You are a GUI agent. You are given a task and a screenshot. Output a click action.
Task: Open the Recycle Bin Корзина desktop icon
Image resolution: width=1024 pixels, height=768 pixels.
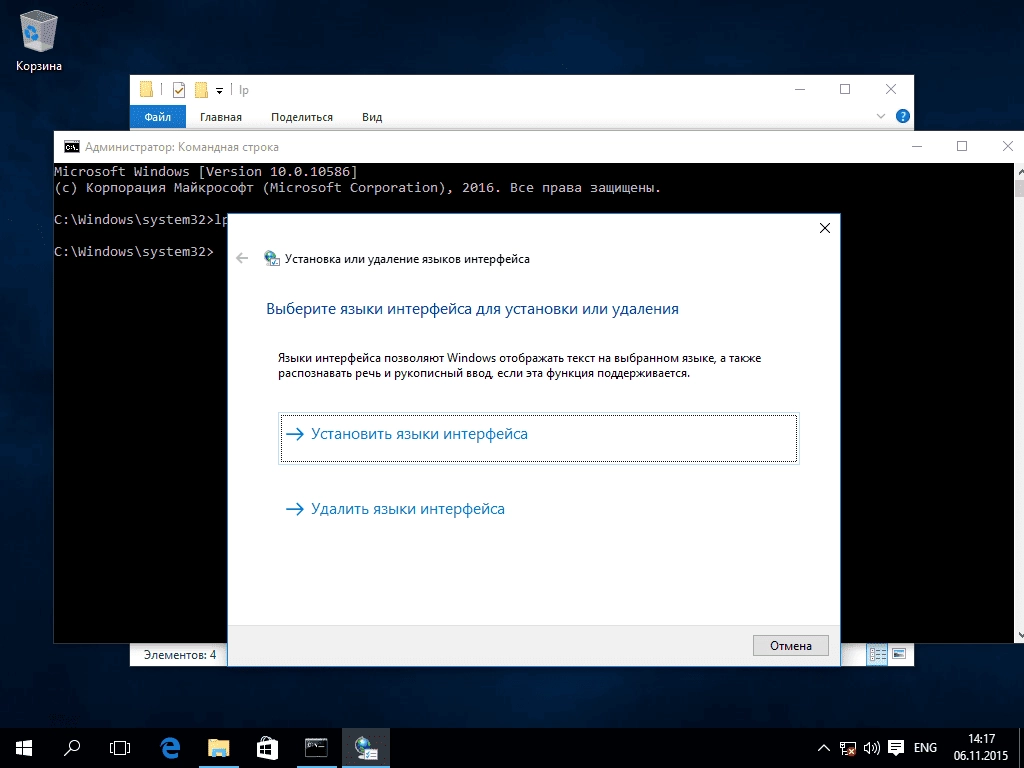tap(39, 40)
